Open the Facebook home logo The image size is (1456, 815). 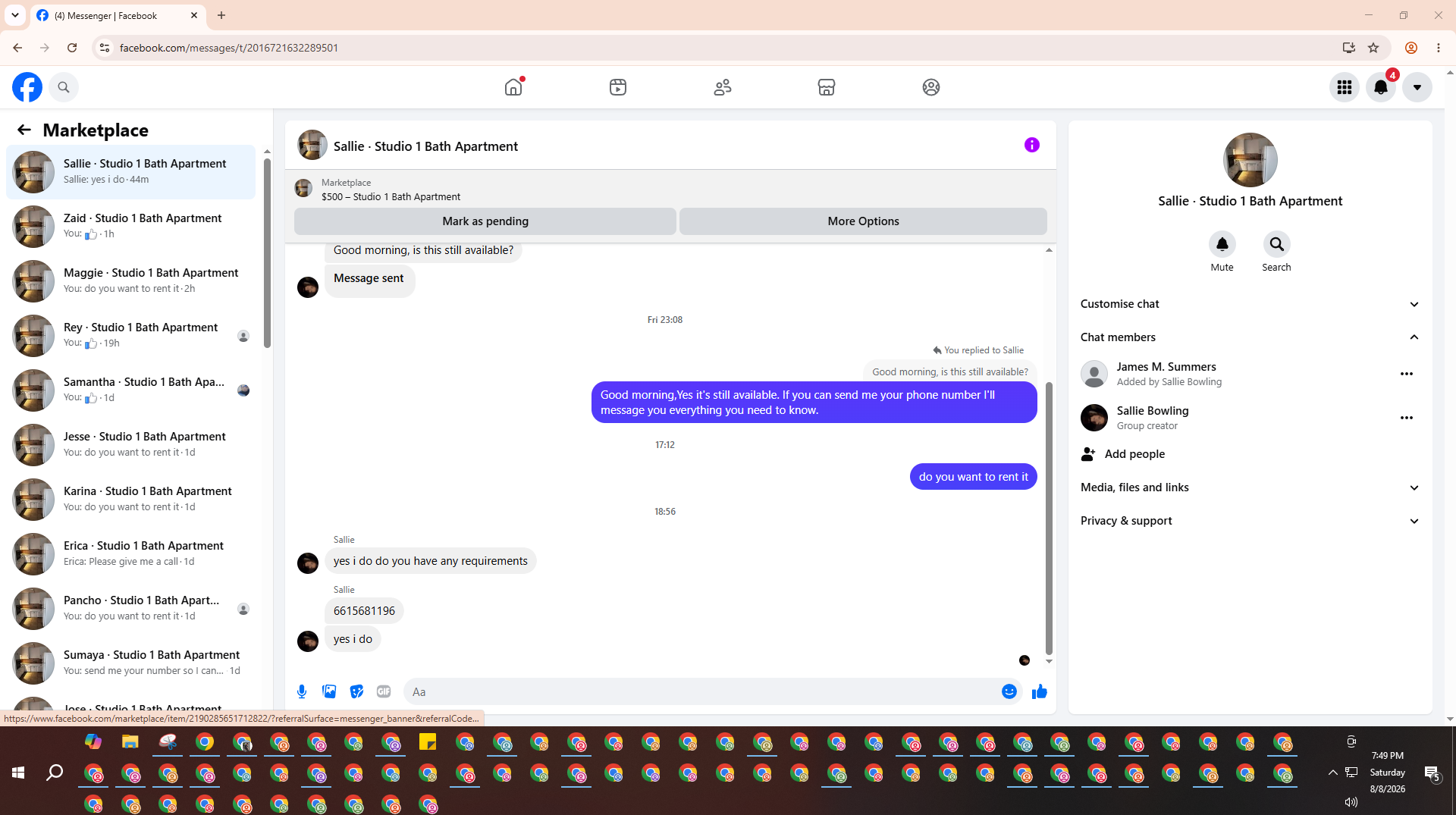tap(27, 87)
